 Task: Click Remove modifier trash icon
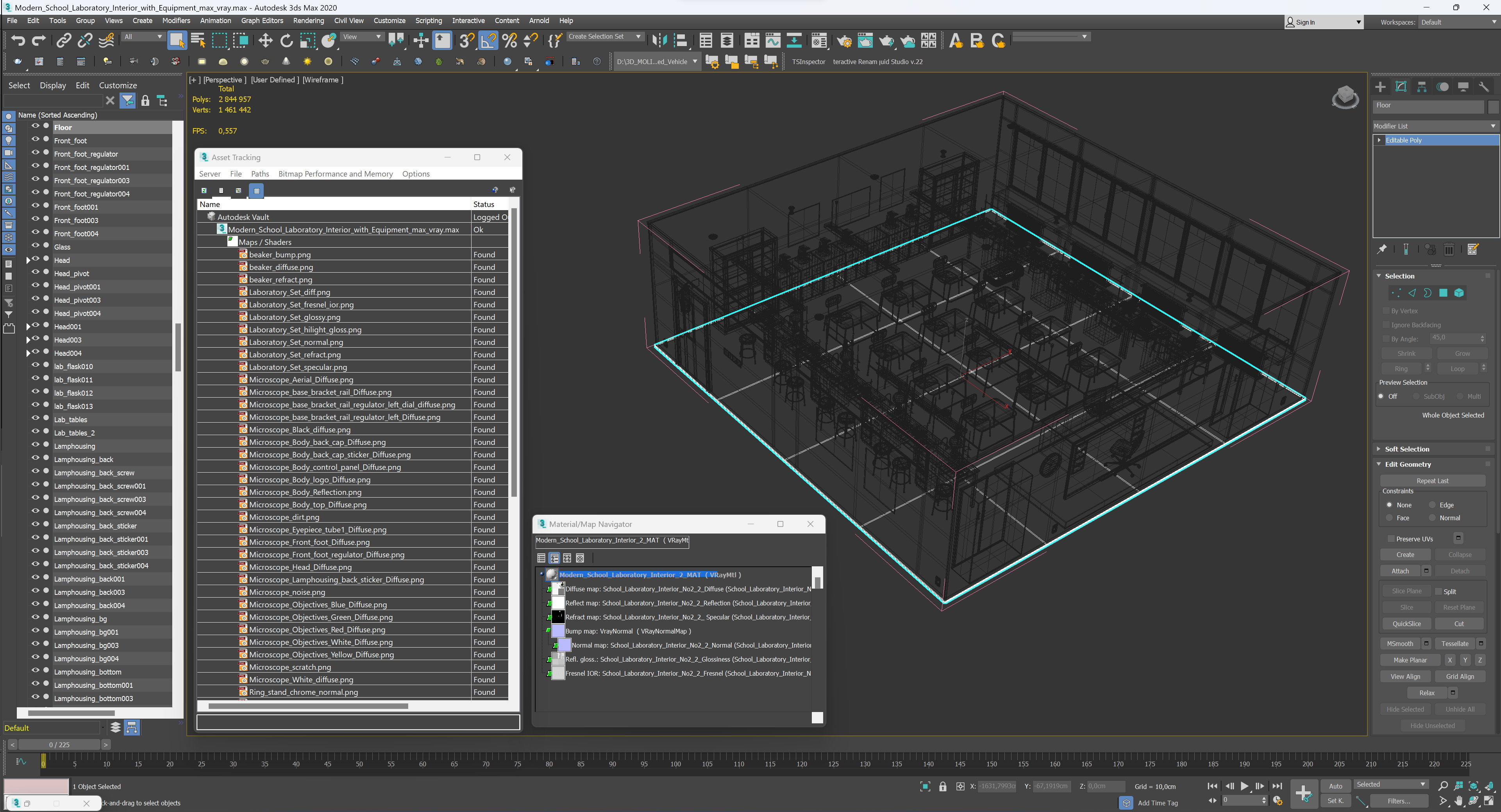pos(1449,249)
